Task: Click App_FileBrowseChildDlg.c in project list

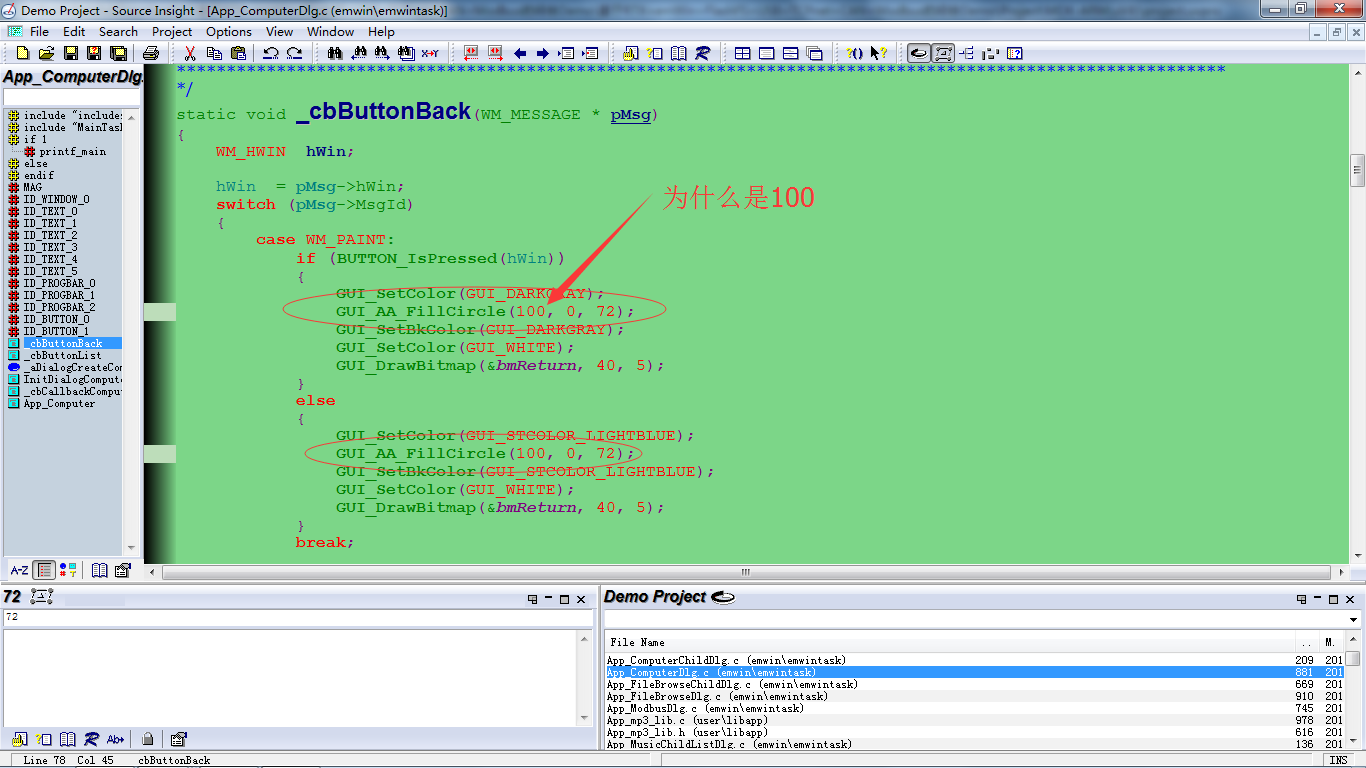Action: [x=732, y=684]
